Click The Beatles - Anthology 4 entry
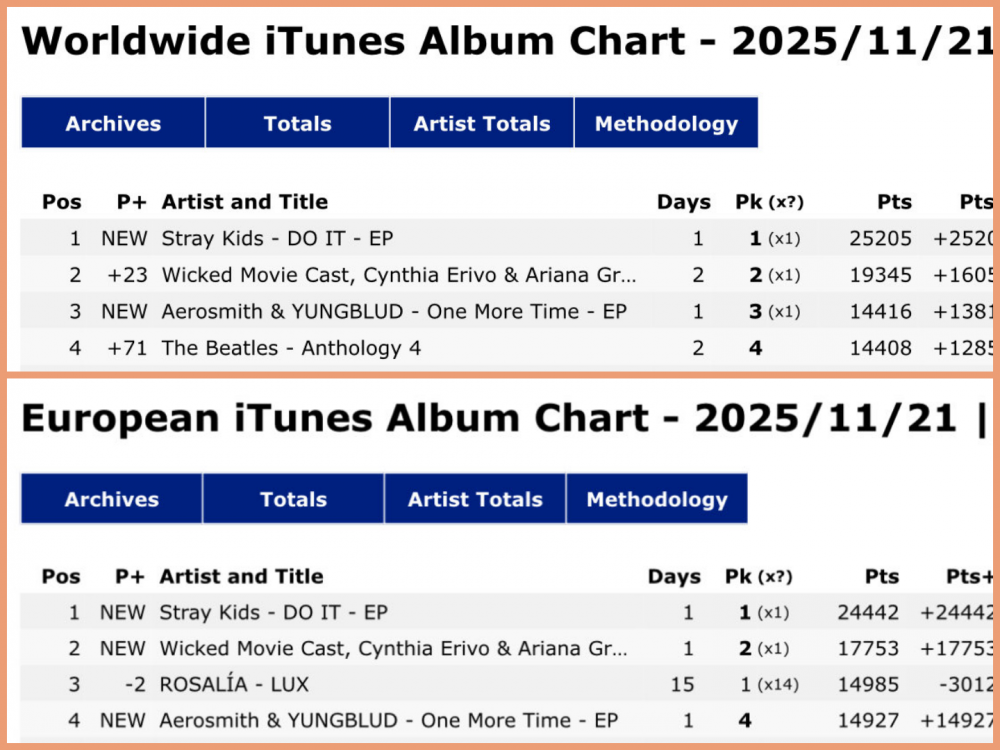Screen dimensions: 1000x750 click(291, 348)
